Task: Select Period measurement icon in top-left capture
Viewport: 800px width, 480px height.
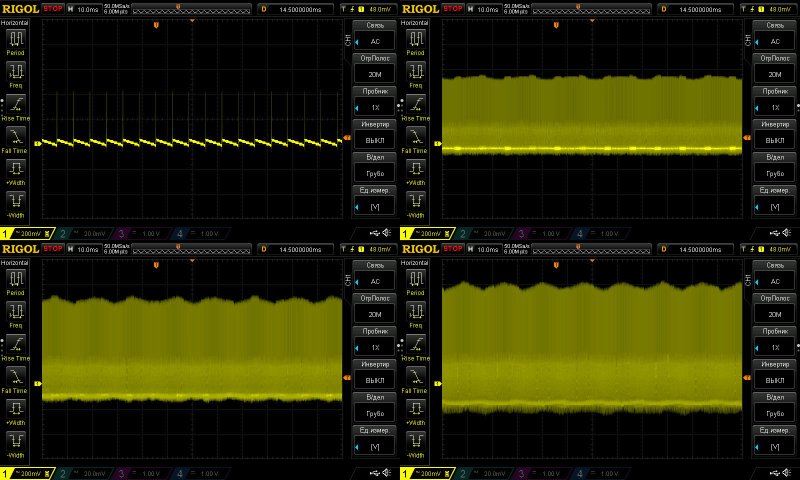Action: point(16,39)
